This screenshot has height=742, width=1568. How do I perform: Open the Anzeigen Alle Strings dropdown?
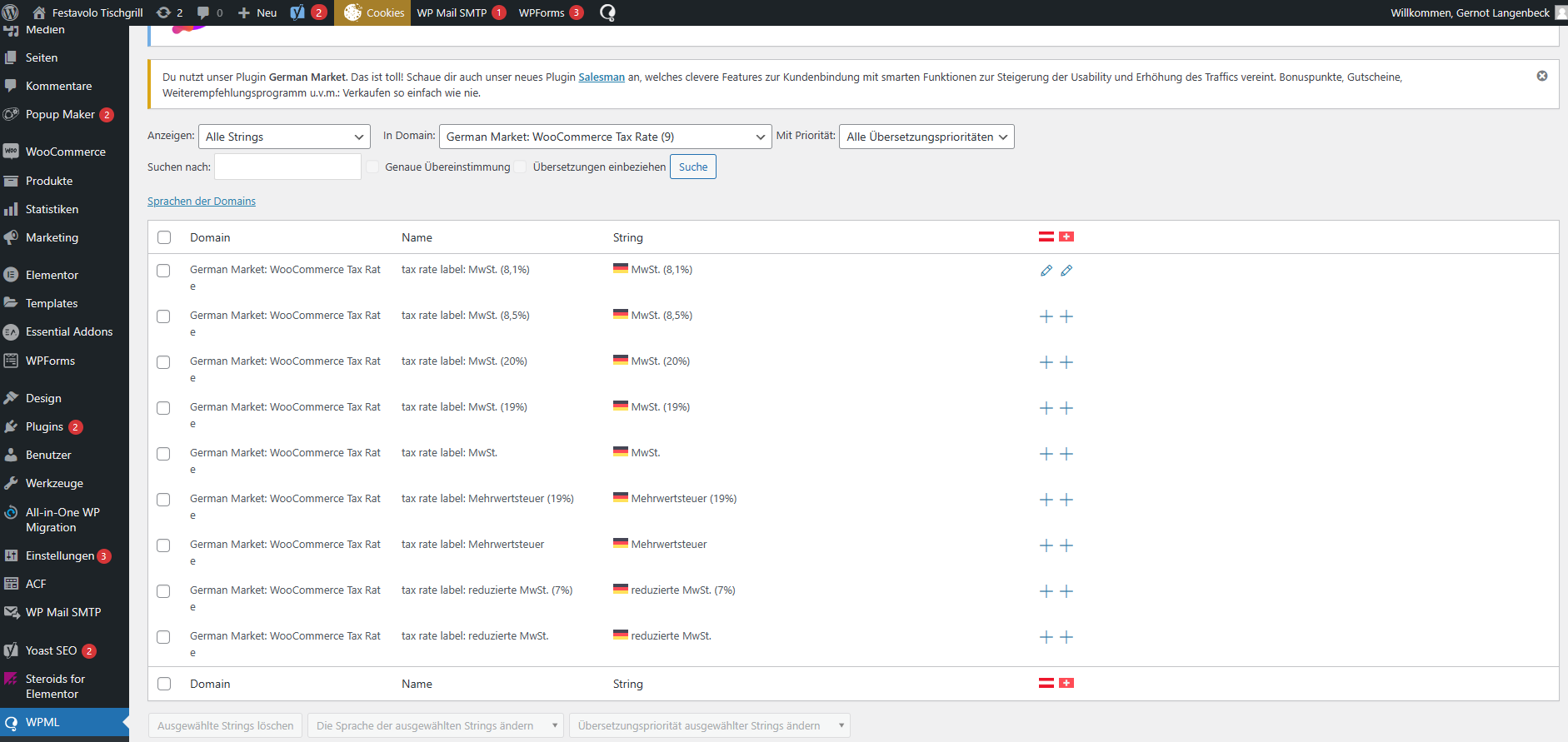tap(284, 137)
